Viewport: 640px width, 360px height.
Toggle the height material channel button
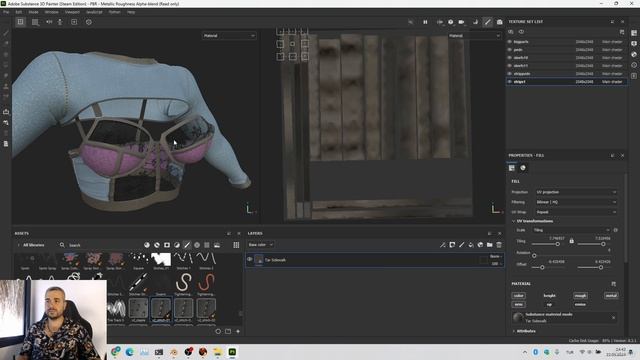549,296
